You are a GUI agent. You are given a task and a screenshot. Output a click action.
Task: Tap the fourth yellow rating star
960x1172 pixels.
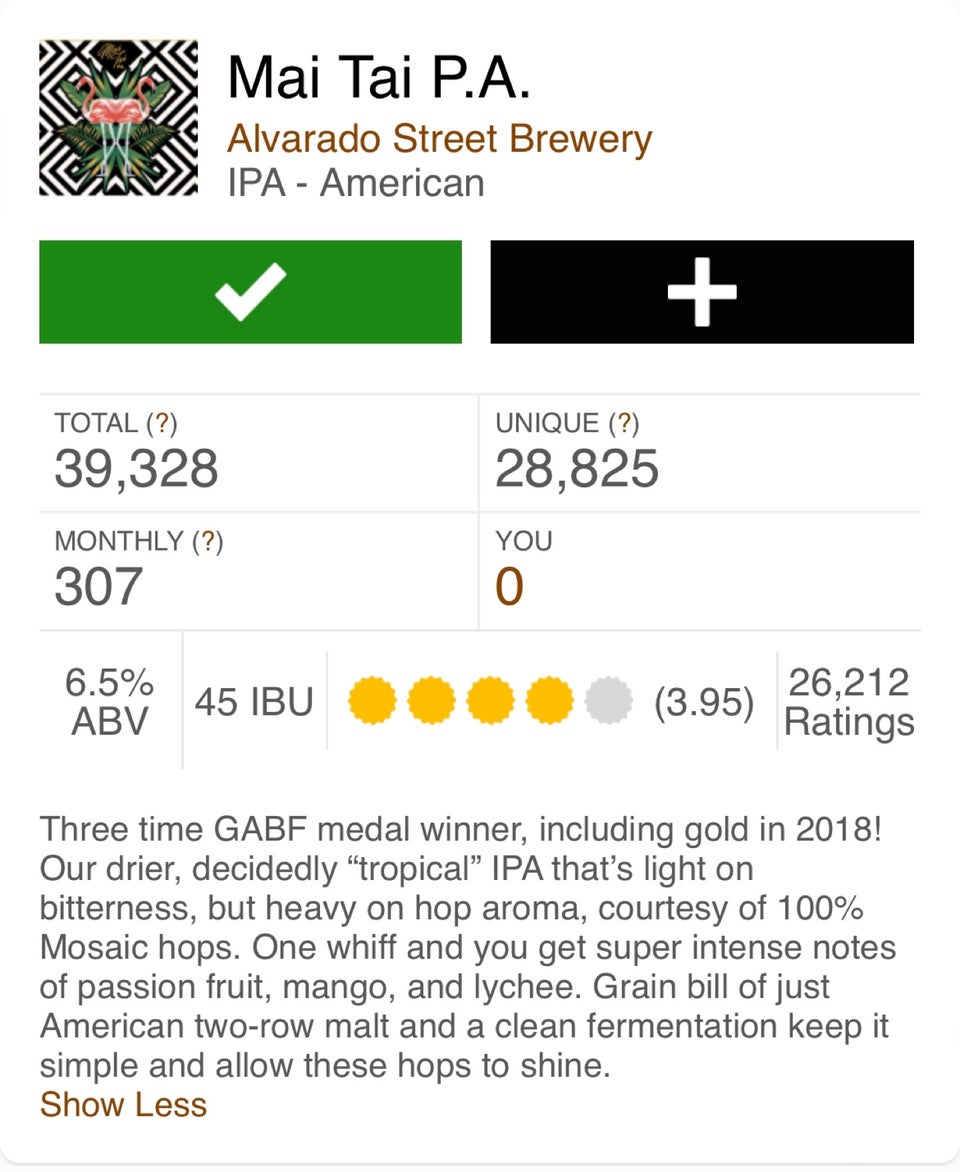pyautogui.click(x=548, y=701)
